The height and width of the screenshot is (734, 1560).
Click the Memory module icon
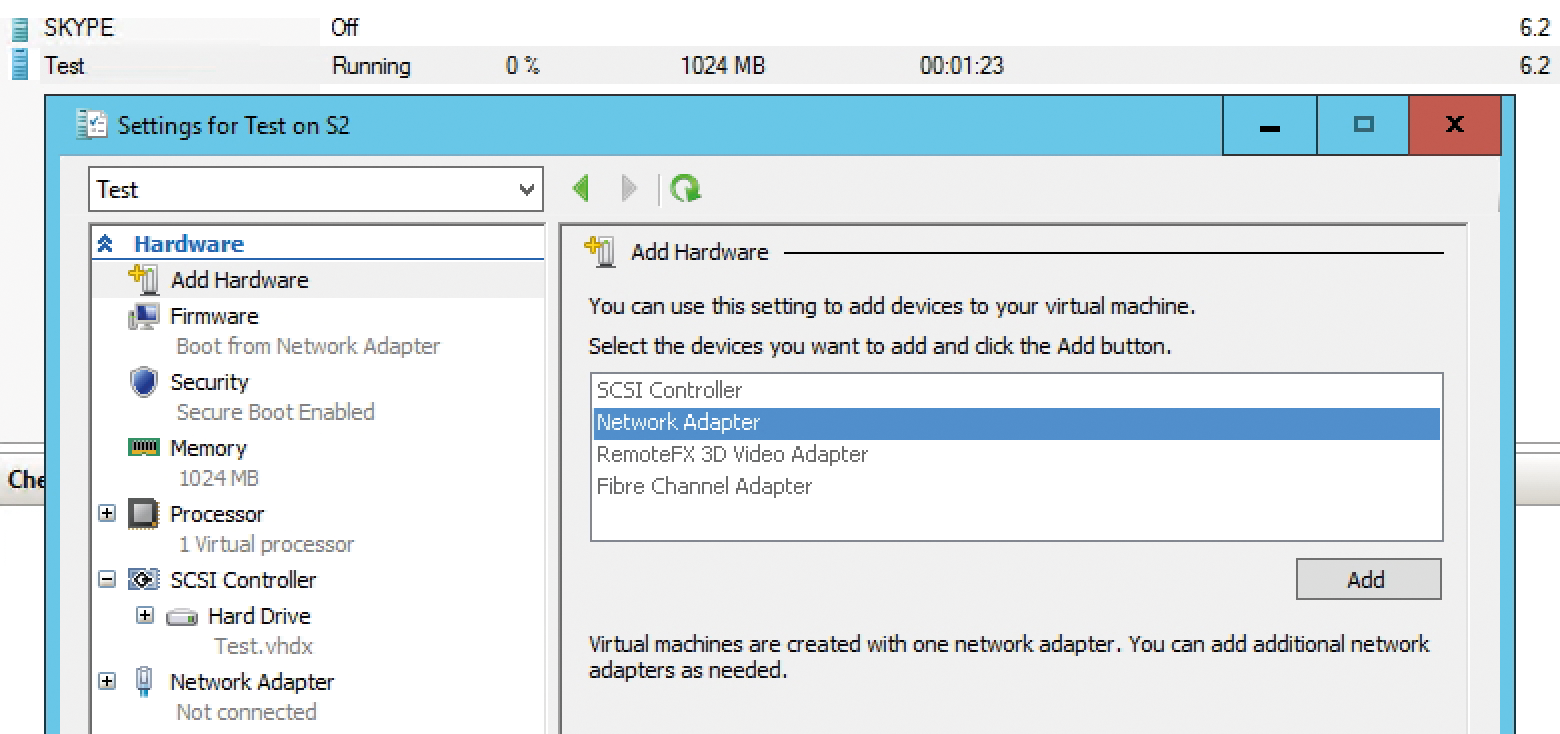click(144, 447)
